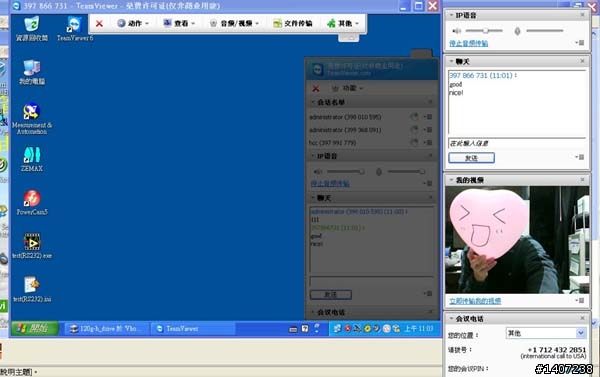Close the 会议电话 widget on the right
Viewport: 600px width, 377px height.
[582, 318]
